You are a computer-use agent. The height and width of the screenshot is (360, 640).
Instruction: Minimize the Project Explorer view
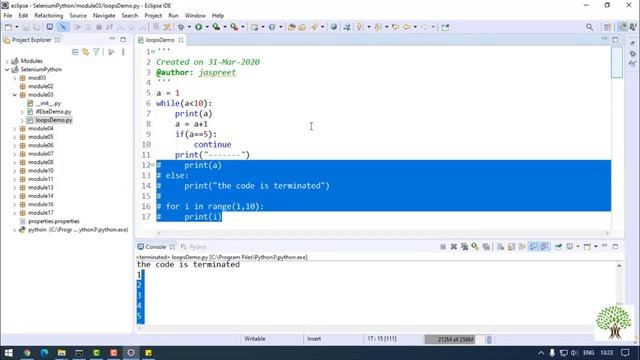click(x=112, y=39)
